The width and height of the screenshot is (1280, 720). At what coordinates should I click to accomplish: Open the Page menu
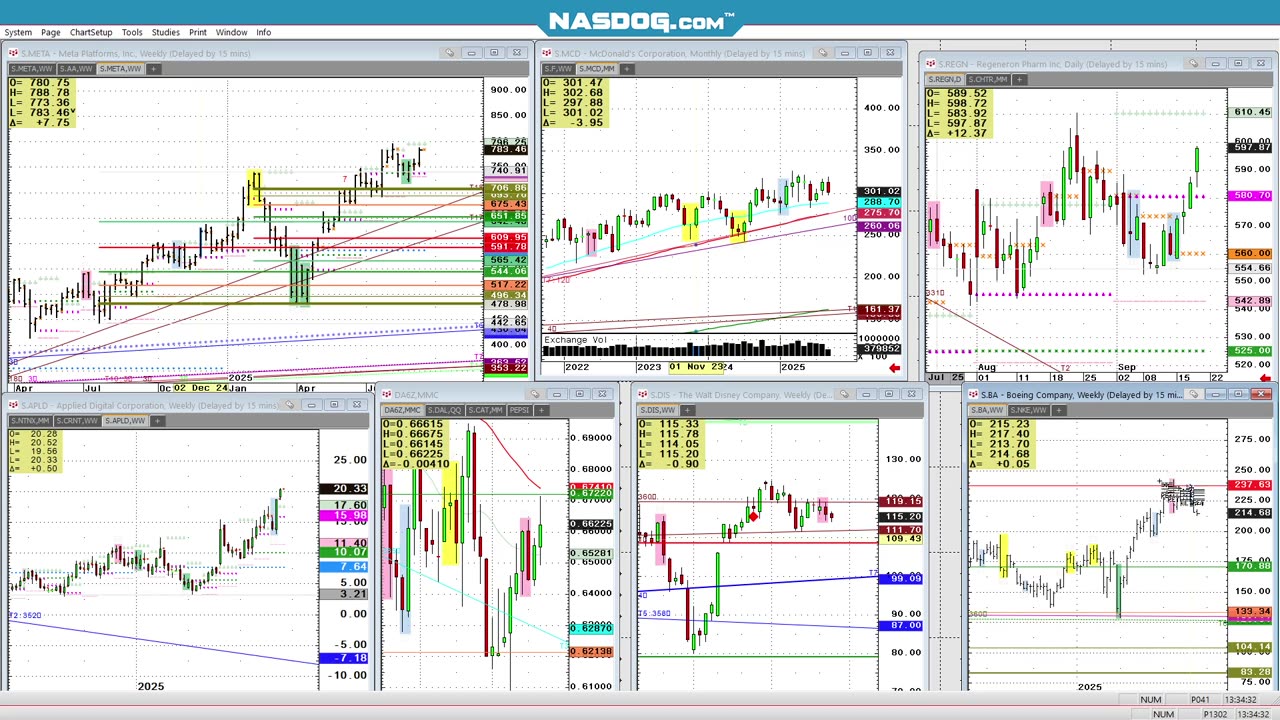tap(50, 32)
